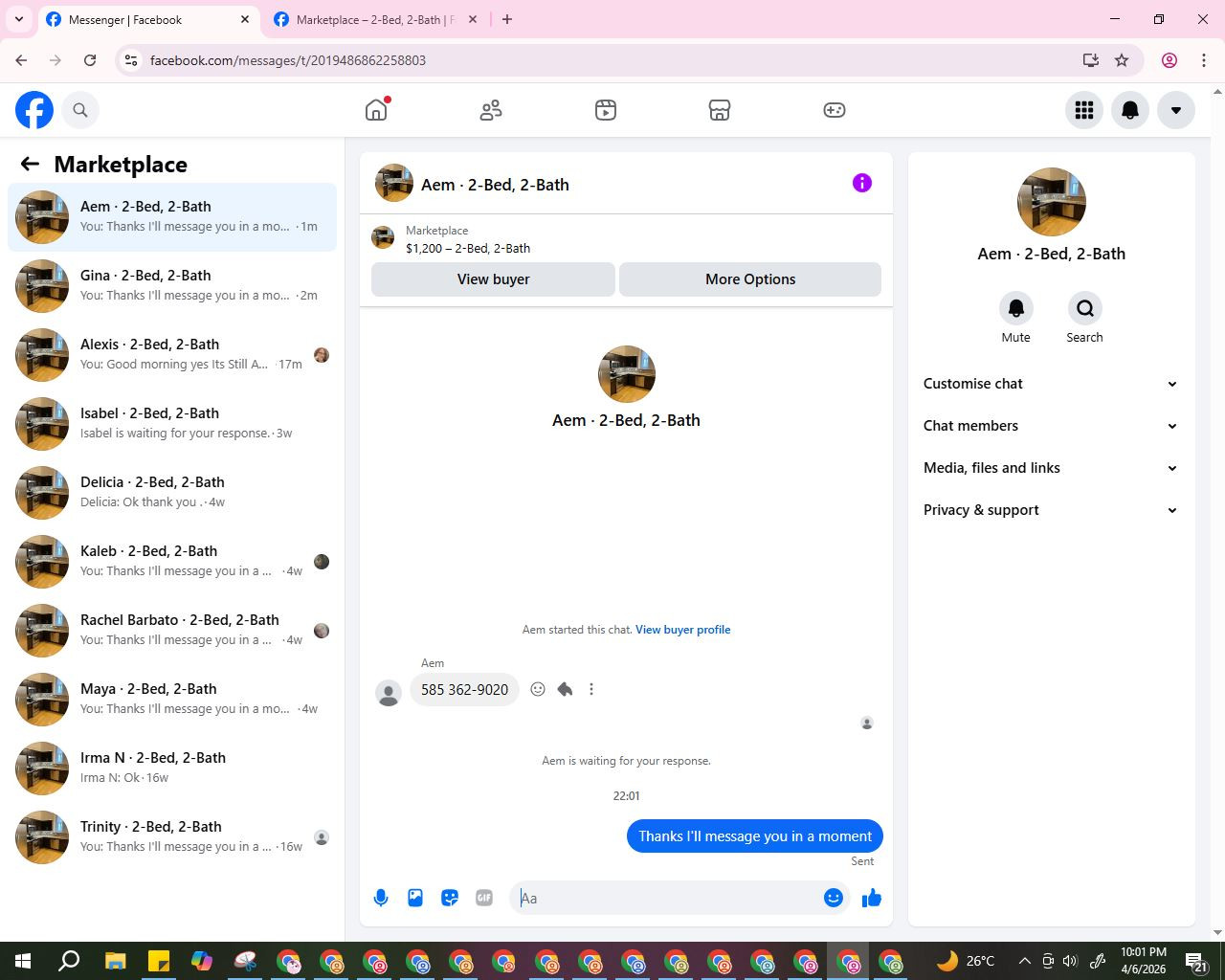Open conversation information purple icon
Viewport: 1225px width, 980px height.
point(862,183)
